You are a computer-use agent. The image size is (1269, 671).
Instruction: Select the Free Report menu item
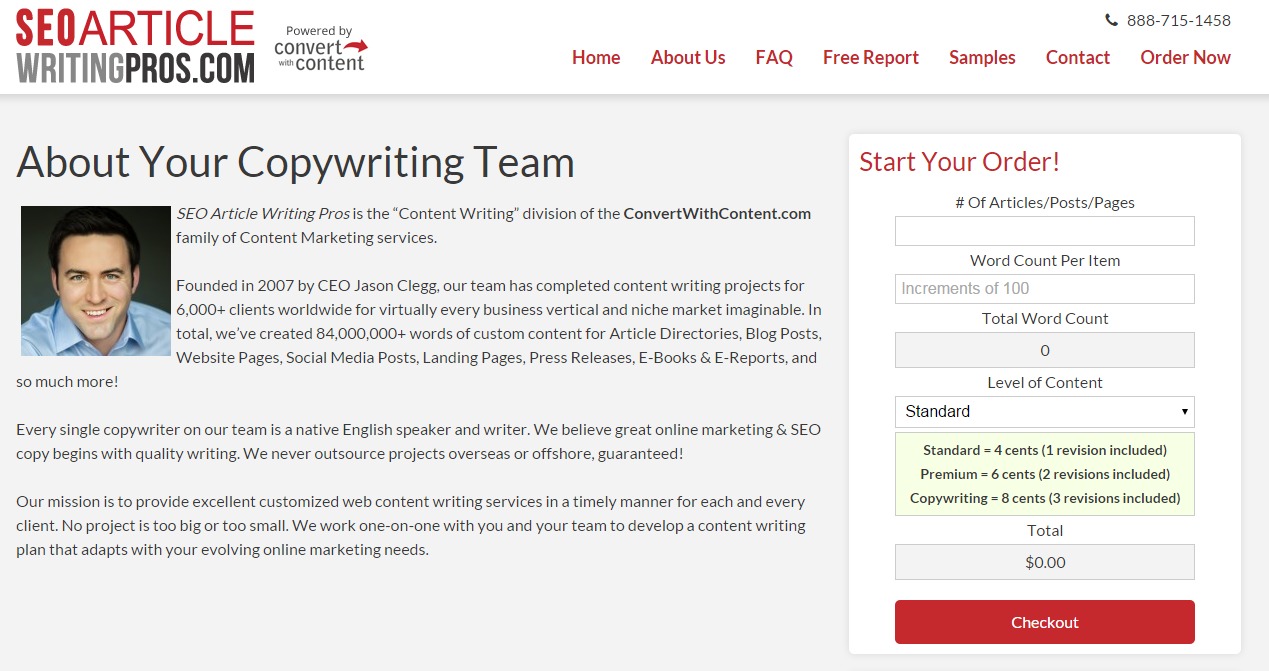pos(871,58)
